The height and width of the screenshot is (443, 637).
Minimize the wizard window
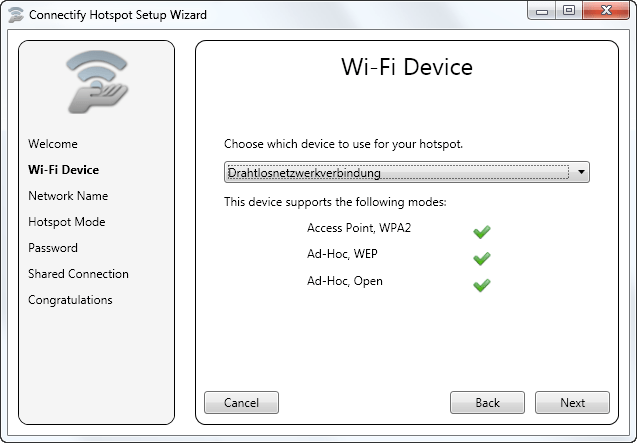click(544, 11)
